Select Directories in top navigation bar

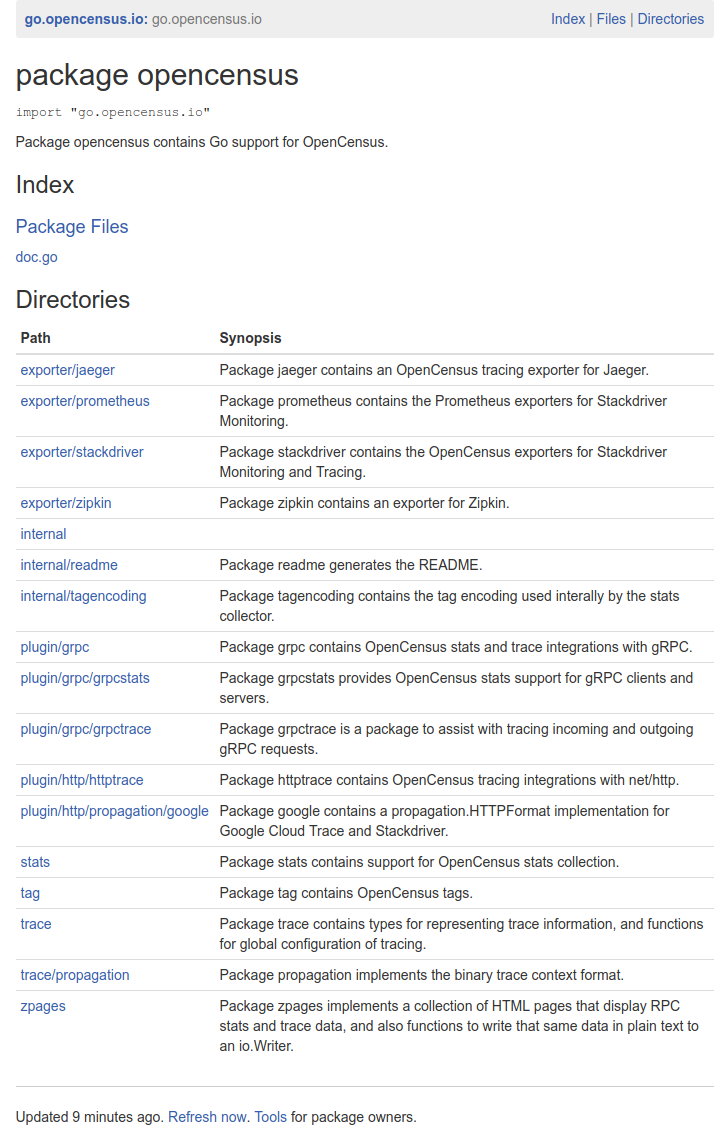coord(670,19)
